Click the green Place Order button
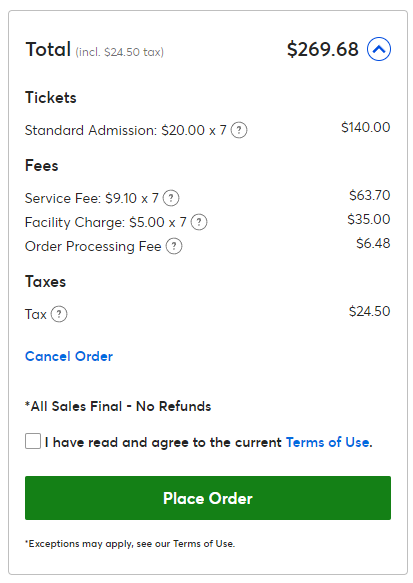The image size is (413, 583). [x=208, y=498]
